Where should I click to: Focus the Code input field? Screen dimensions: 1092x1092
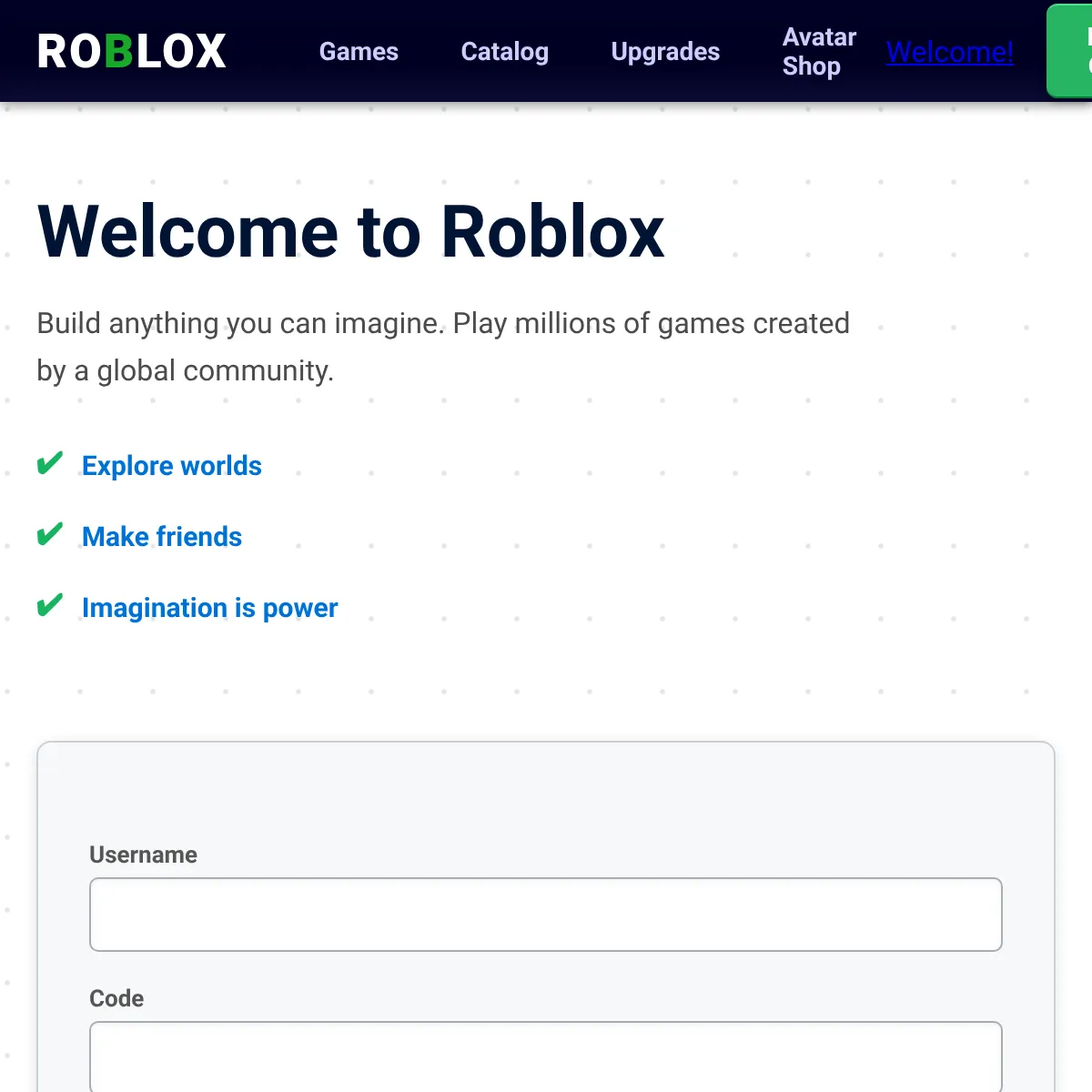(x=546, y=1057)
